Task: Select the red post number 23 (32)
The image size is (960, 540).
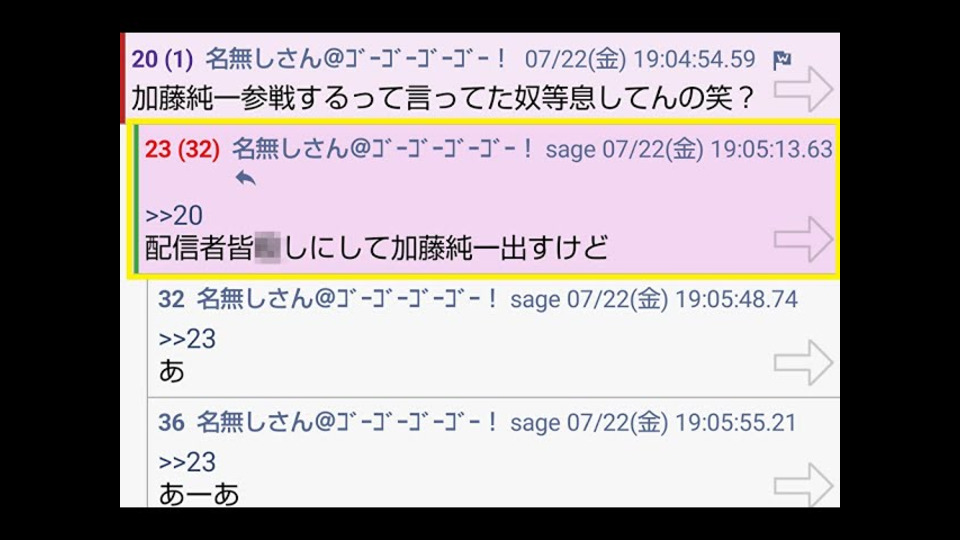Action: click(x=182, y=149)
